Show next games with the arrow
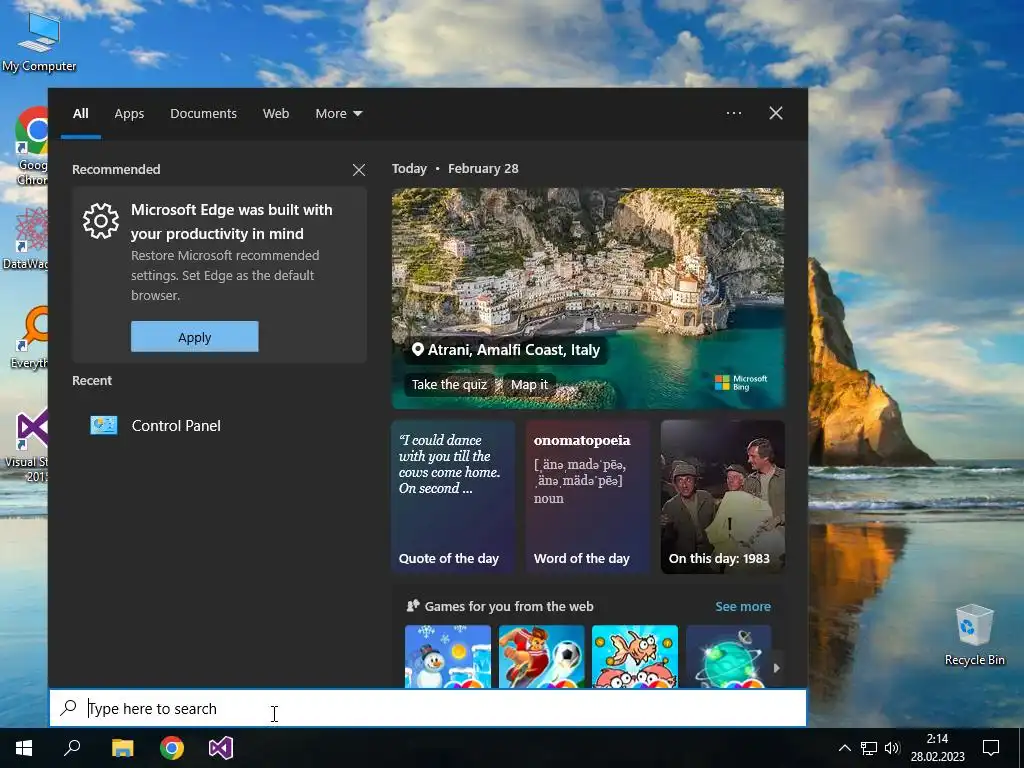 (776, 668)
